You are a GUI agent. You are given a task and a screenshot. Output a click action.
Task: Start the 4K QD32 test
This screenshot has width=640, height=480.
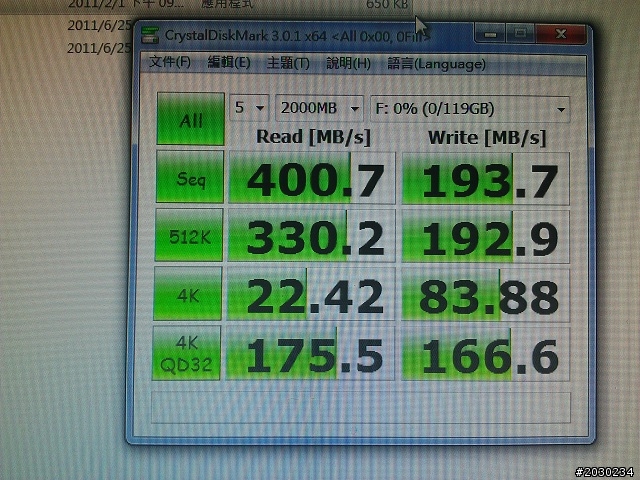click(187, 353)
